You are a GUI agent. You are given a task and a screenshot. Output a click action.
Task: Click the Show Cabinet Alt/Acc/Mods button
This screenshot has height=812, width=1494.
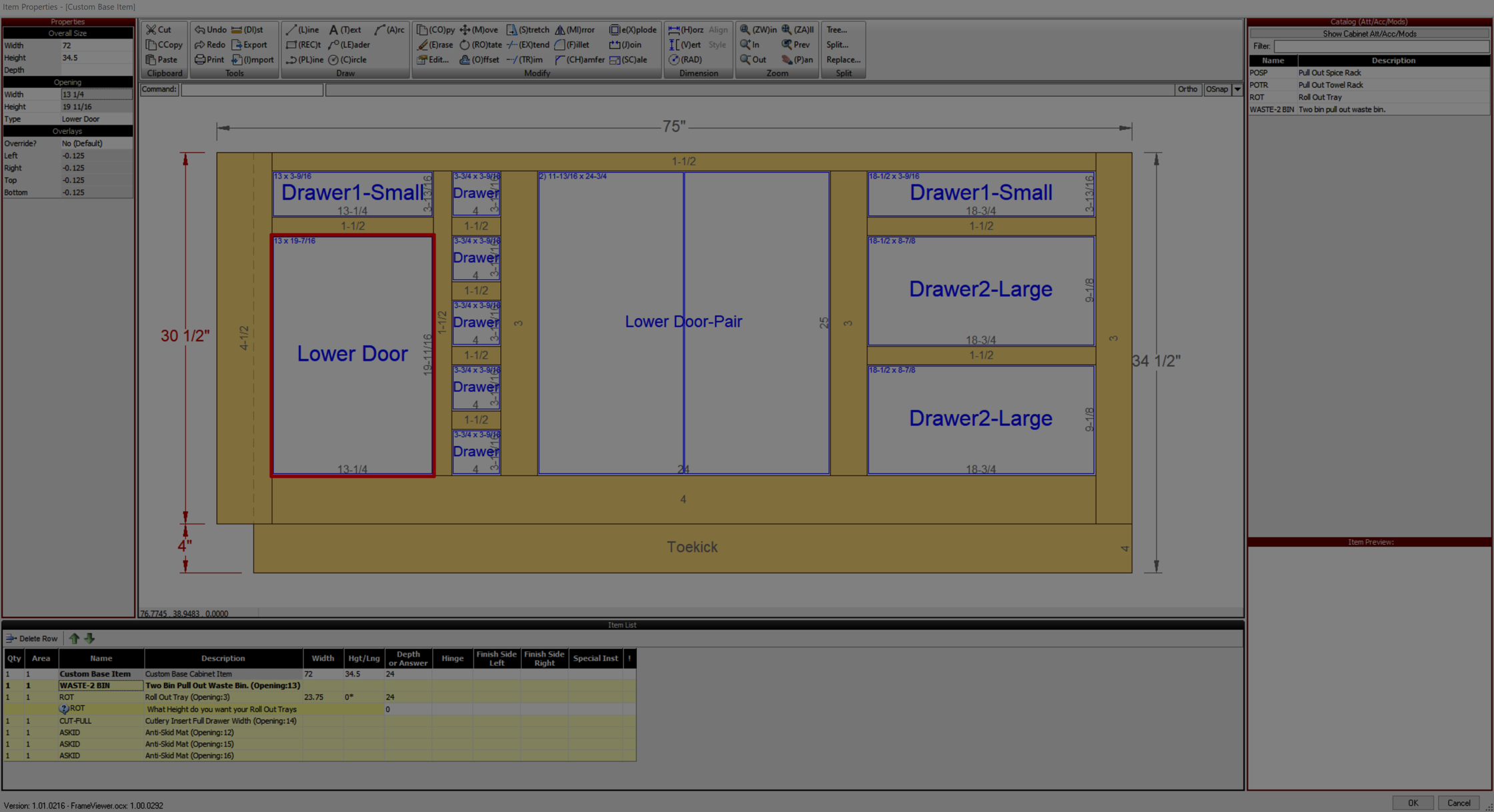click(1369, 33)
